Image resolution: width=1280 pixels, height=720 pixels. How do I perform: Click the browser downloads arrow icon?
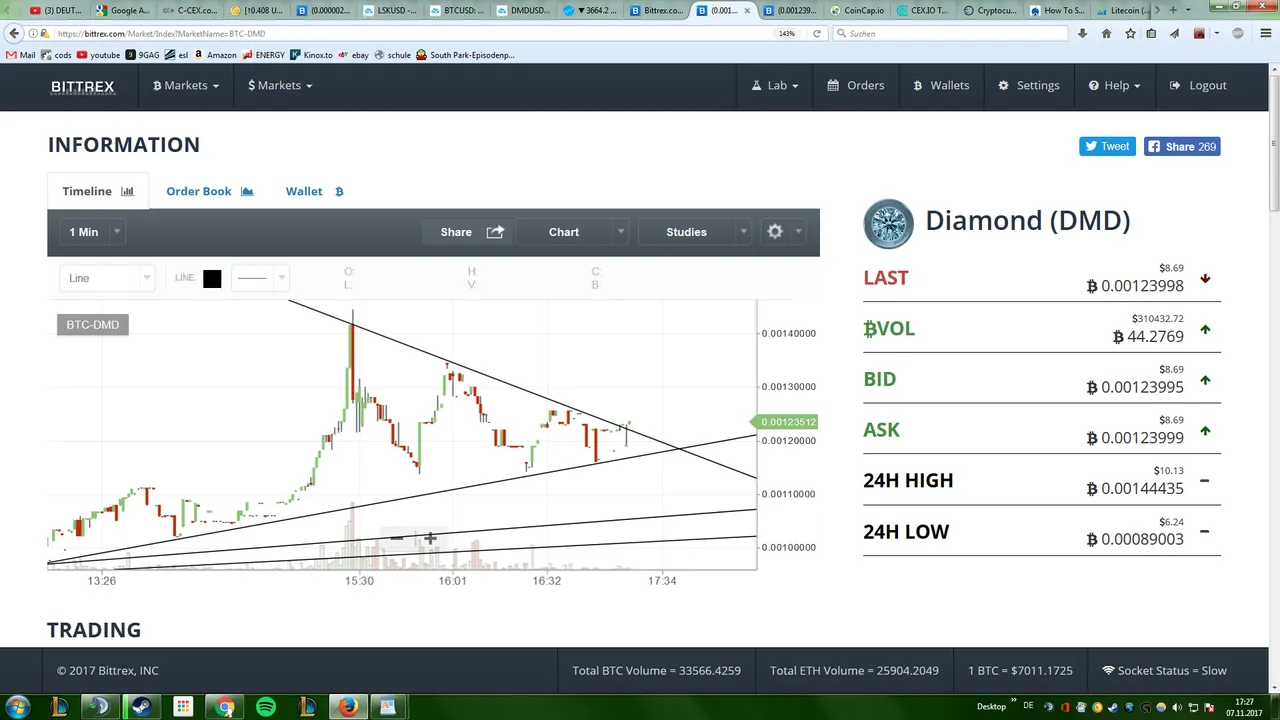coord(1082,34)
